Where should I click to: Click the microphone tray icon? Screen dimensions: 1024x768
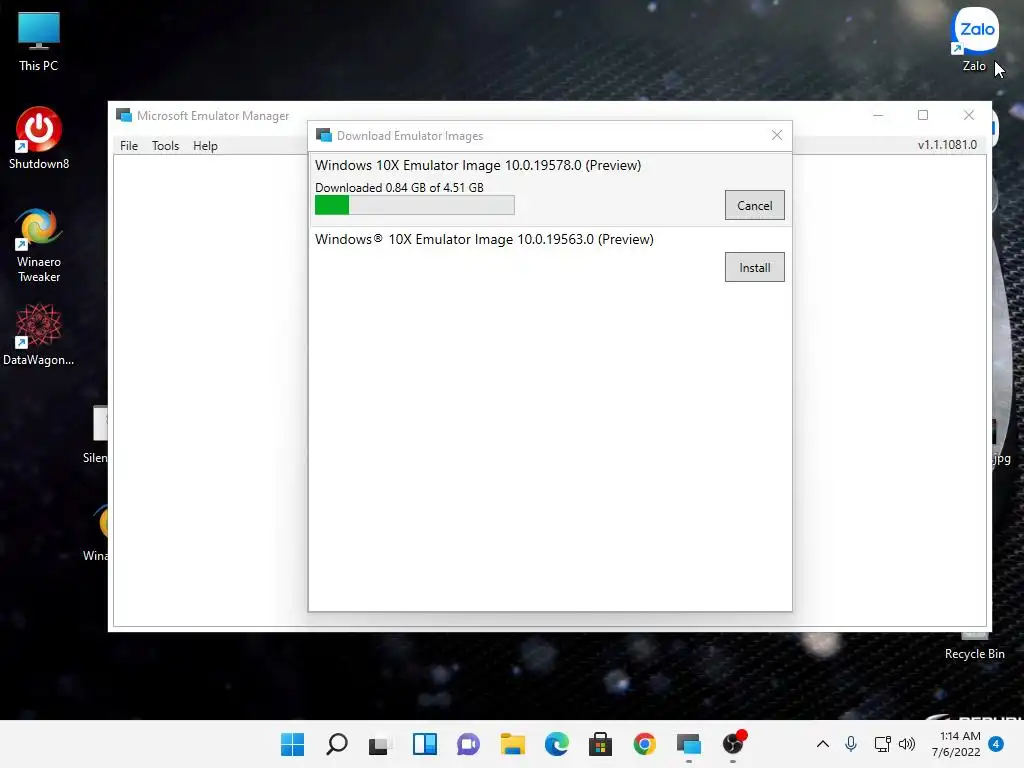(x=851, y=744)
